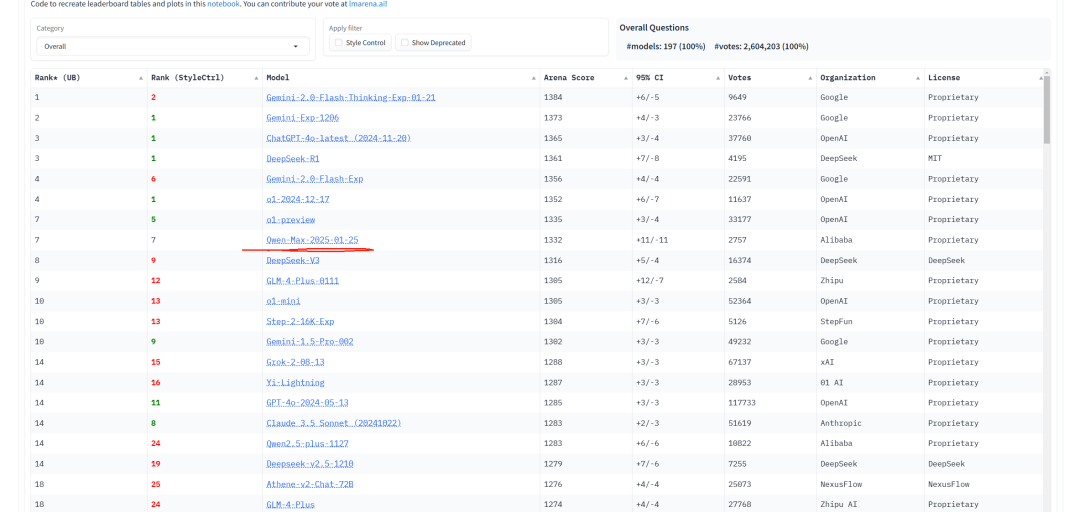Sort by Arena Score column arrow
1080x512 pixels.
pos(625,79)
